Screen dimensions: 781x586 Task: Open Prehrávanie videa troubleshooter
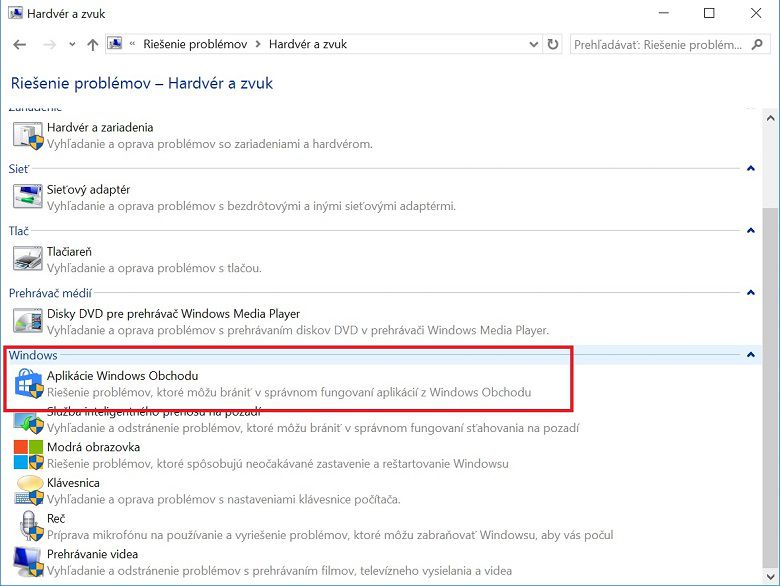tap(92, 554)
